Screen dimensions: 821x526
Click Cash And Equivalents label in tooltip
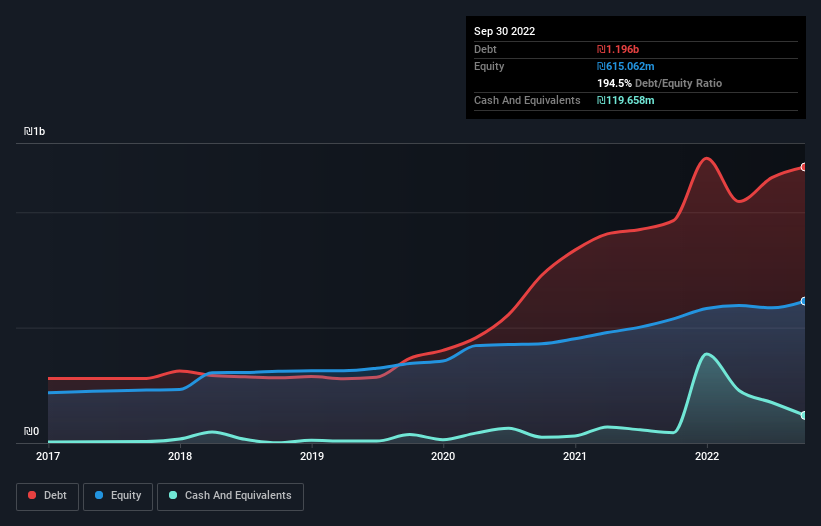tap(527, 100)
